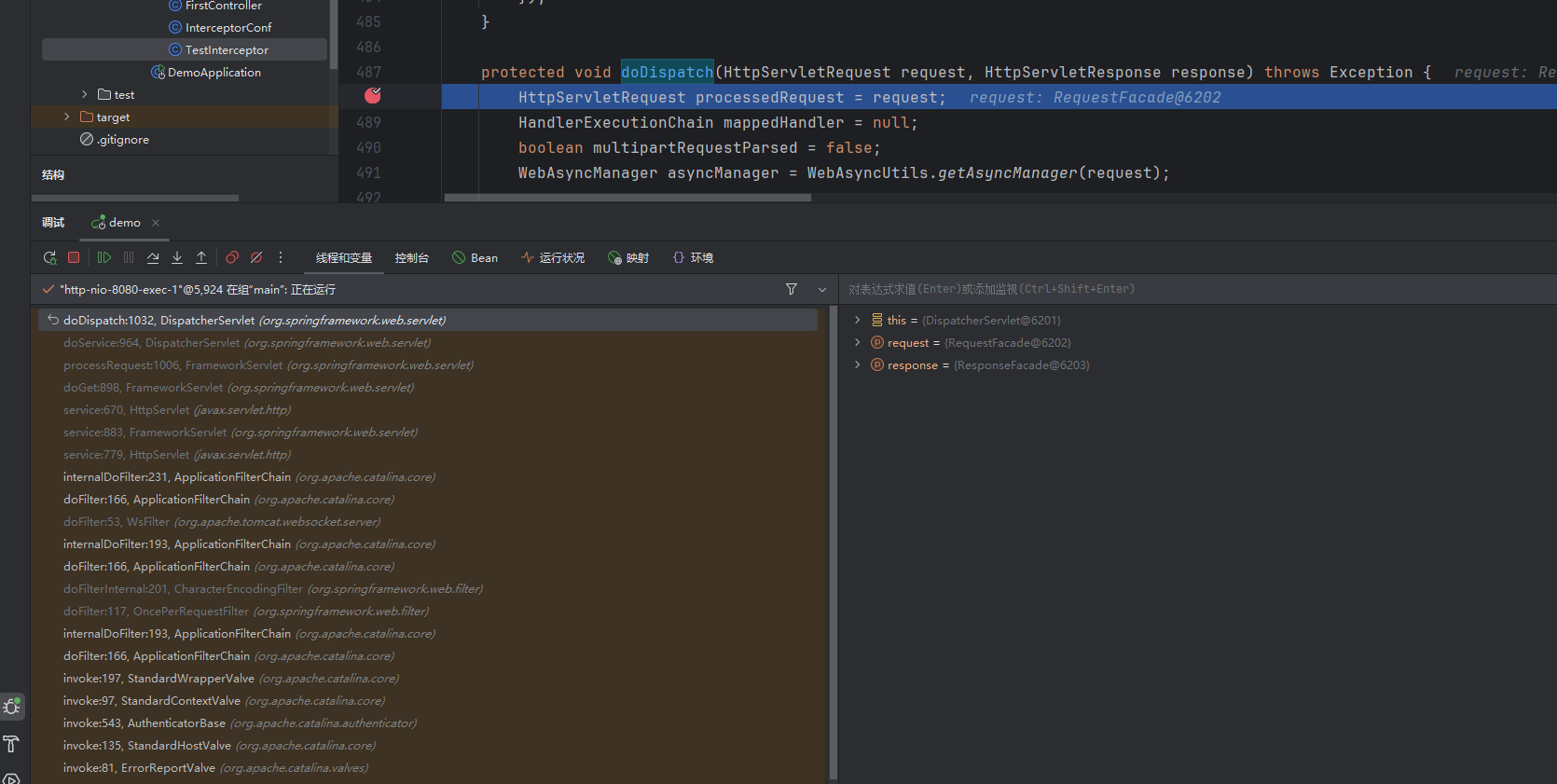The image size is (1557, 784).
Task: Click the Step Out icon
Action: (201, 258)
